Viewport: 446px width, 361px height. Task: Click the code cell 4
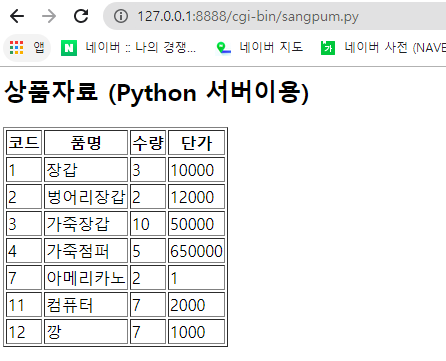pos(24,251)
